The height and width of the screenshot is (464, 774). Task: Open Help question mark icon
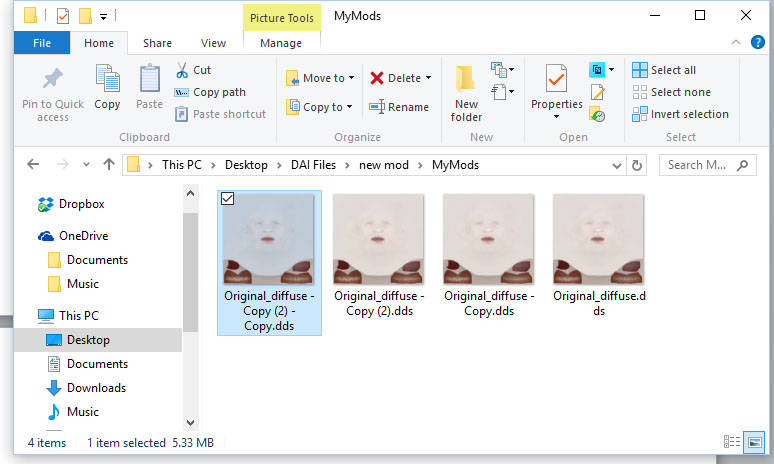758,42
